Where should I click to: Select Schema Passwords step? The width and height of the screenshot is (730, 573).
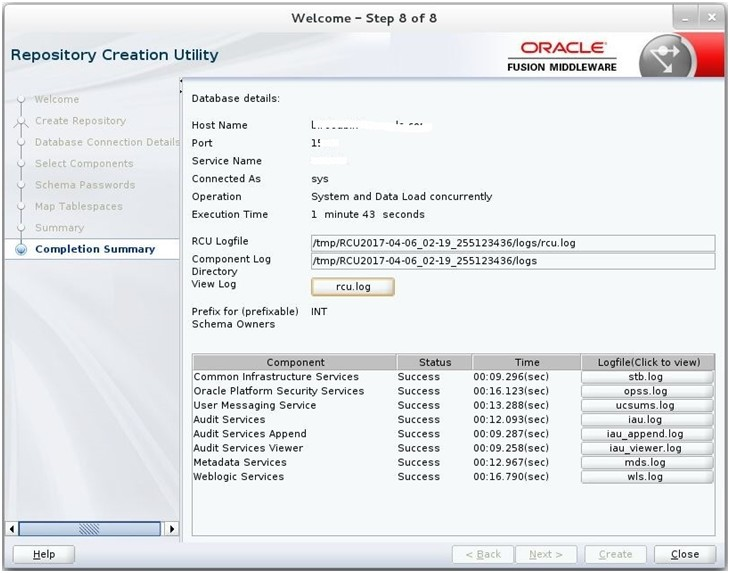point(85,185)
